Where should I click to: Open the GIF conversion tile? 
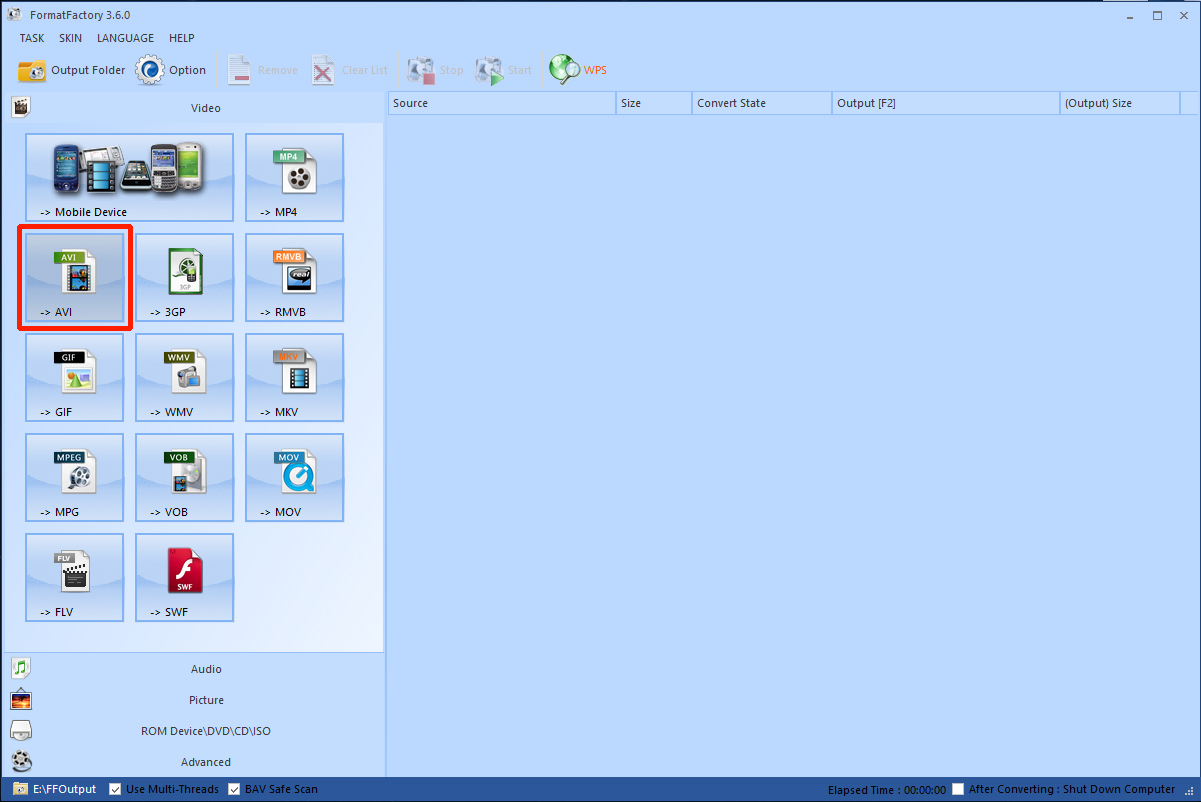click(x=75, y=377)
